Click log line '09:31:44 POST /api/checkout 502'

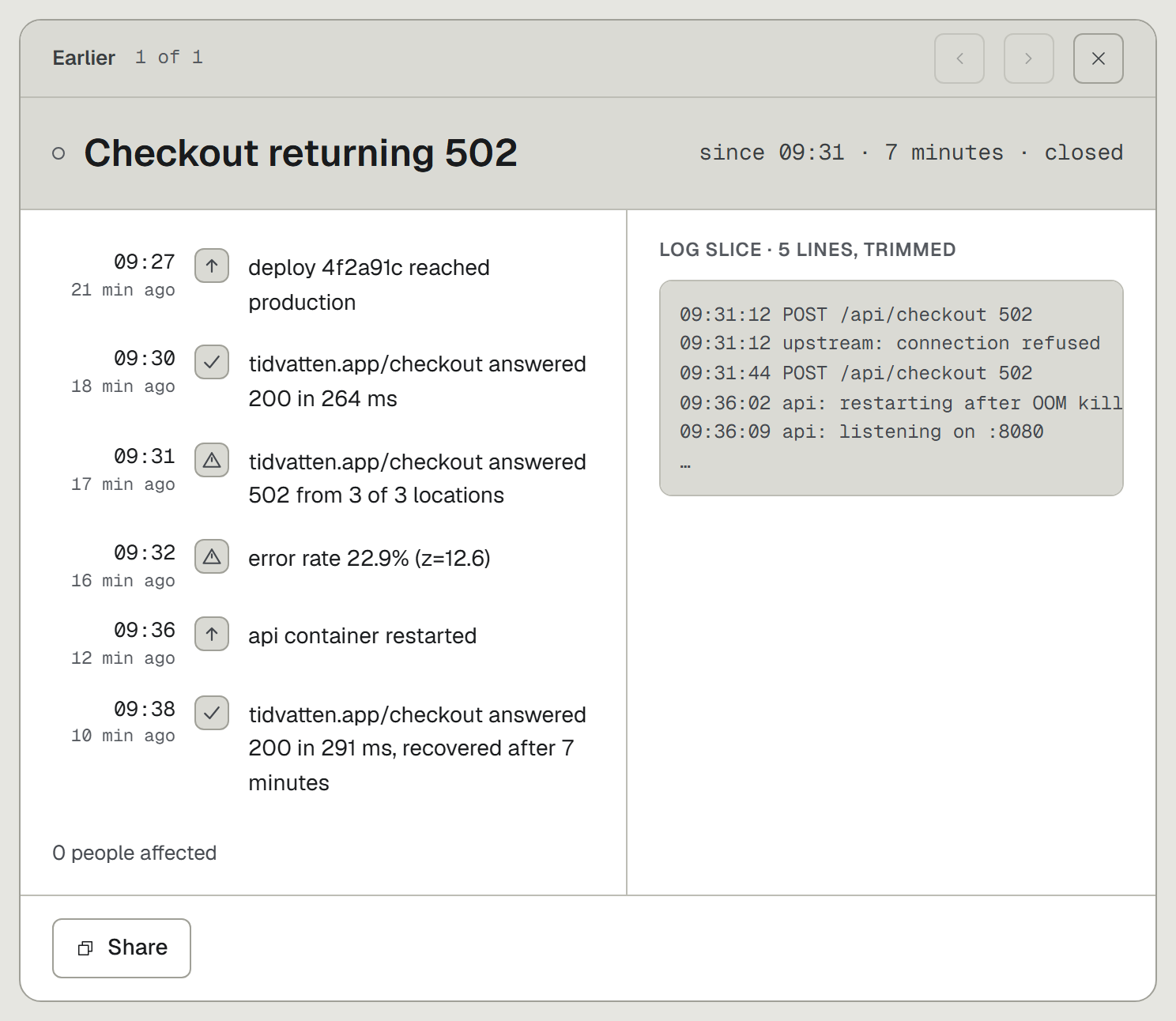856,373
